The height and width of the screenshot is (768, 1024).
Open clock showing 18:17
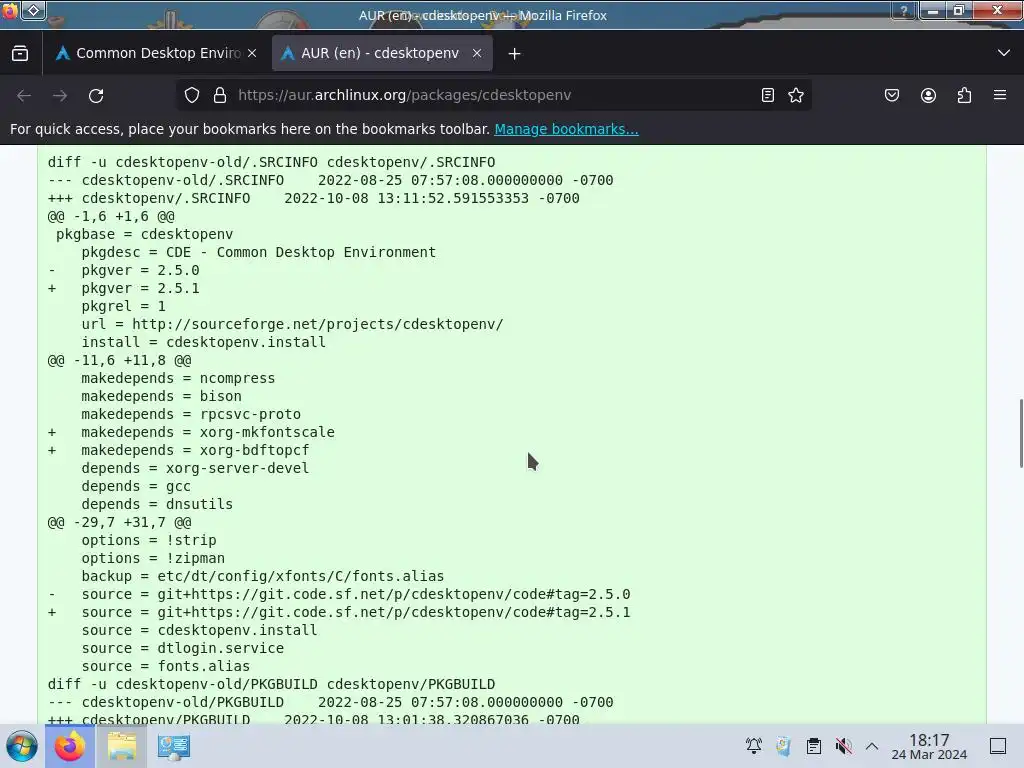[x=929, y=746]
